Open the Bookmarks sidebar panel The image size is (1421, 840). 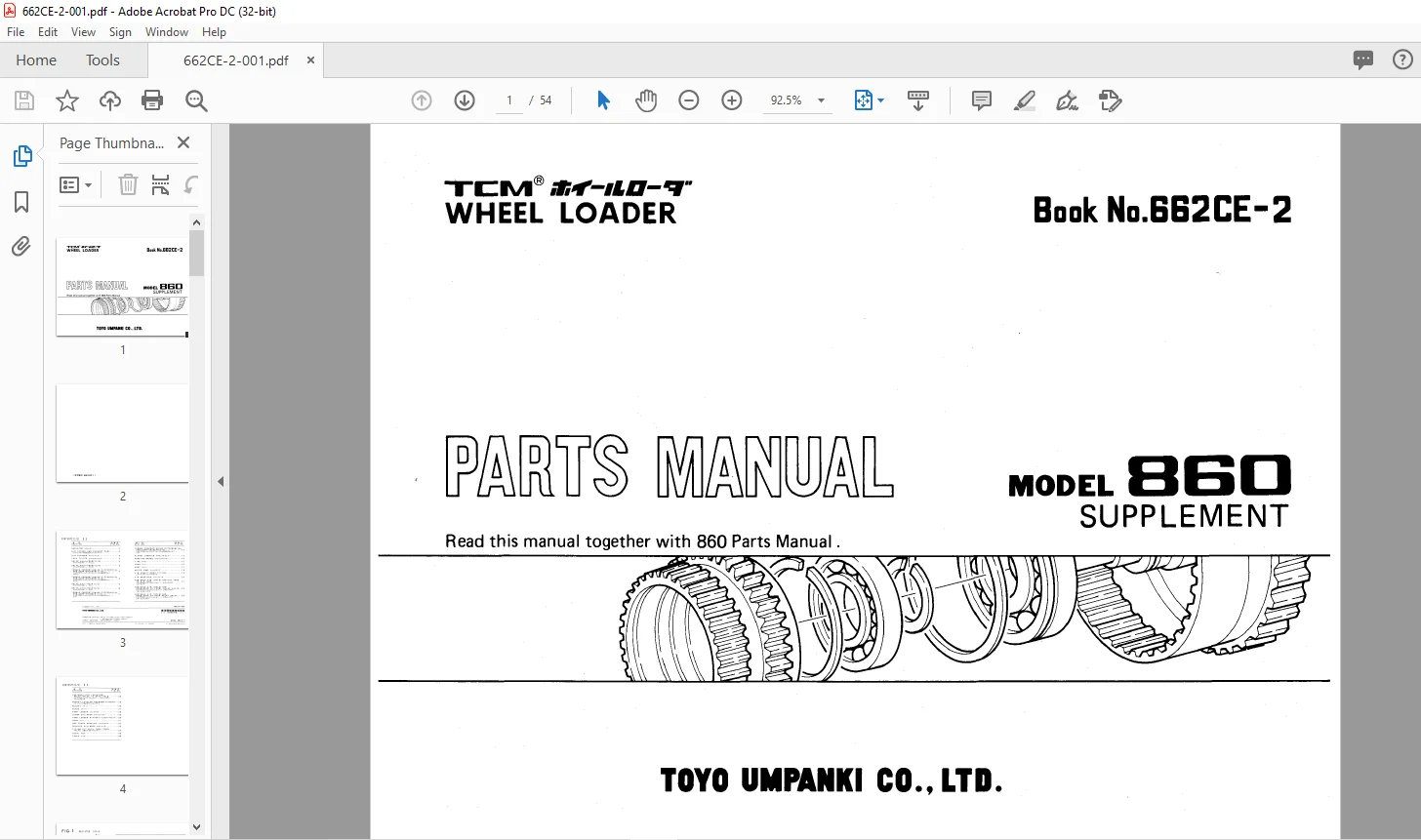21,202
